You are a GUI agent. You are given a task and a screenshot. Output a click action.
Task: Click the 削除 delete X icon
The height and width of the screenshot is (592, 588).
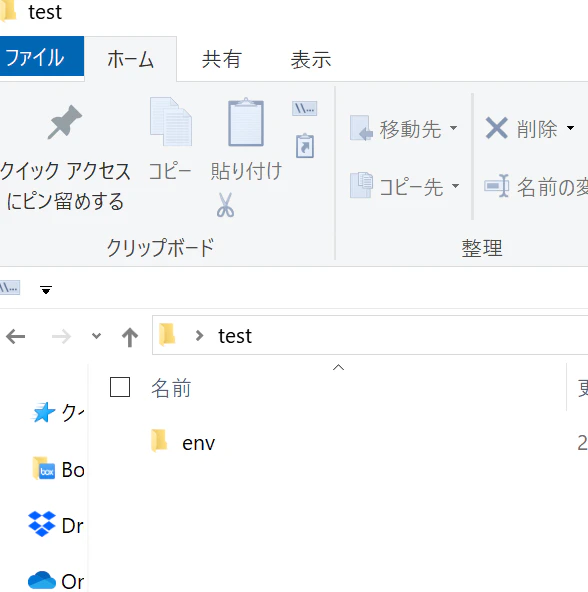496,128
